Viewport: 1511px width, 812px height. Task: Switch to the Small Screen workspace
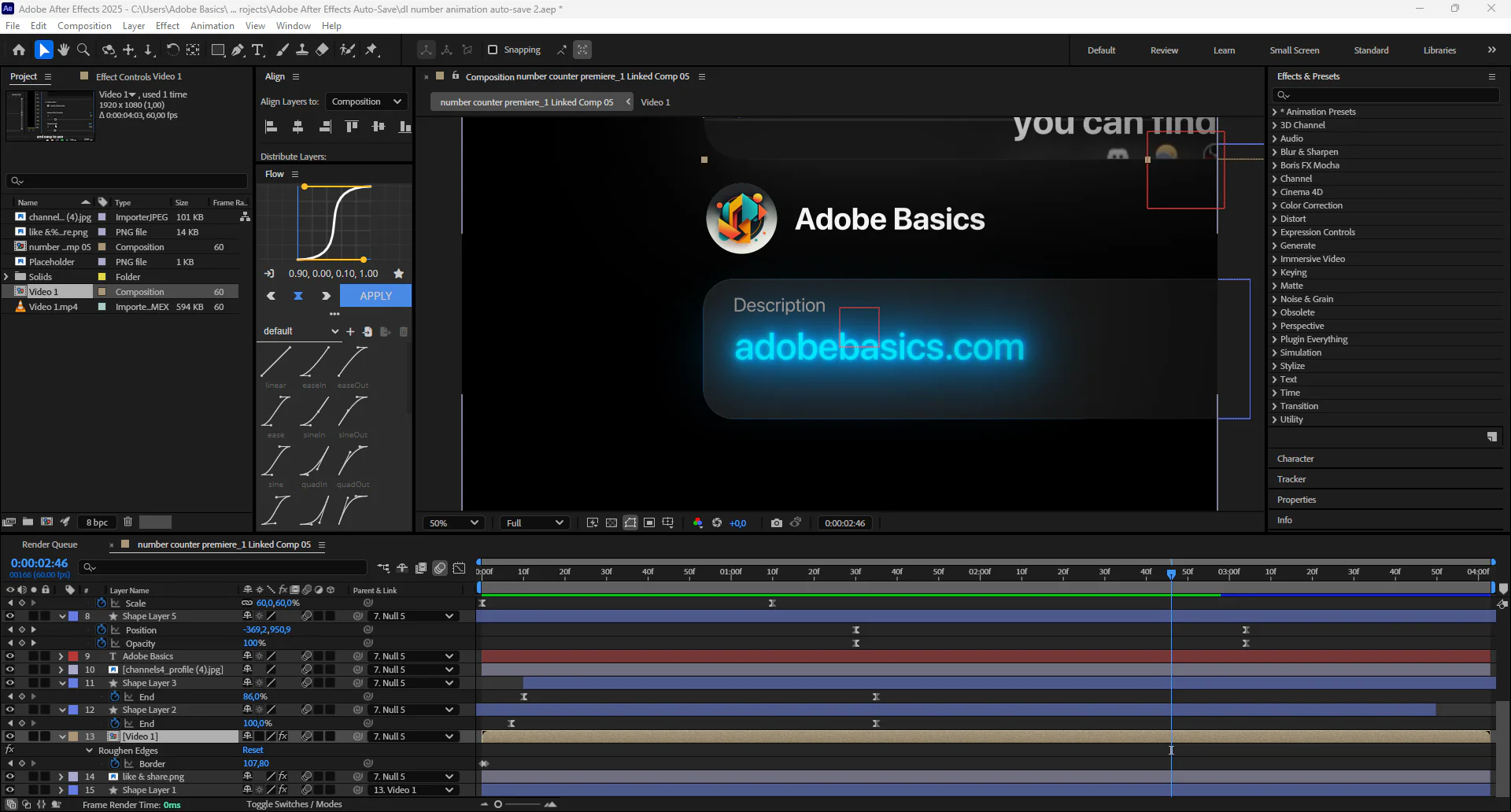[x=1294, y=50]
